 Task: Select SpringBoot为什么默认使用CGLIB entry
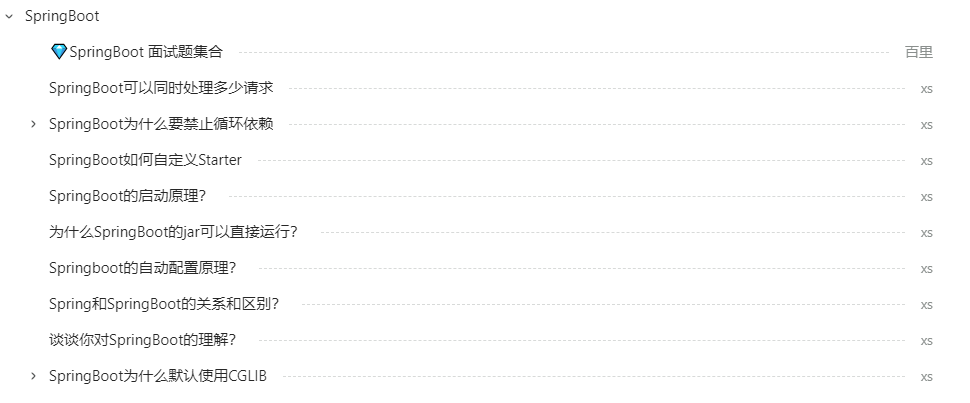tap(158, 376)
